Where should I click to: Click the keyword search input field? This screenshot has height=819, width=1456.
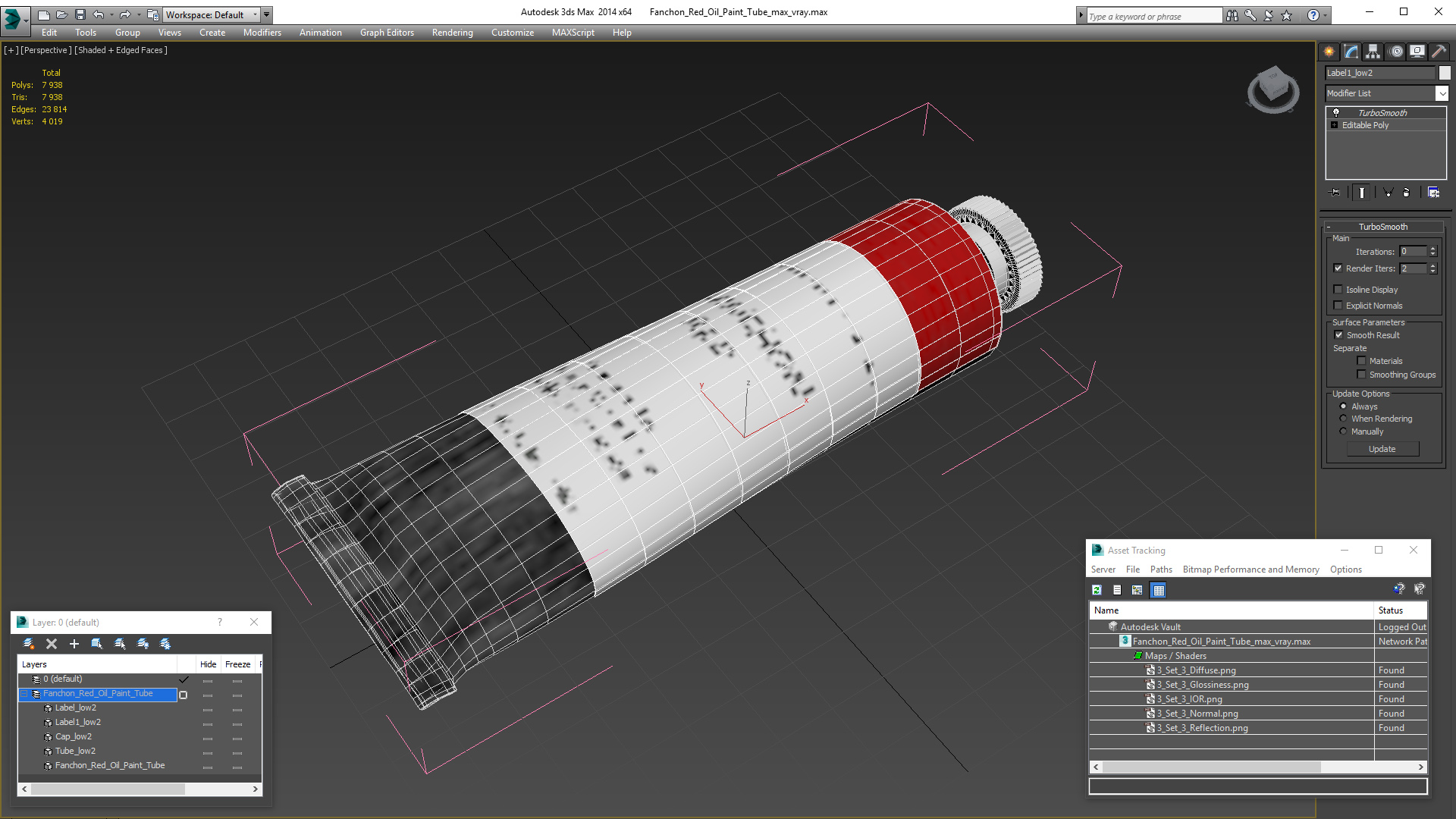click(1153, 16)
